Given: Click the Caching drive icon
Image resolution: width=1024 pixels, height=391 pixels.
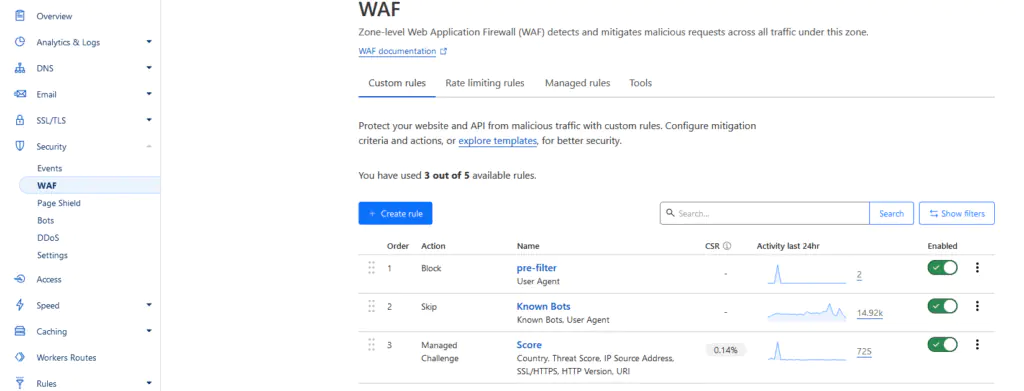Looking at the screenshot, I should 20,331.
